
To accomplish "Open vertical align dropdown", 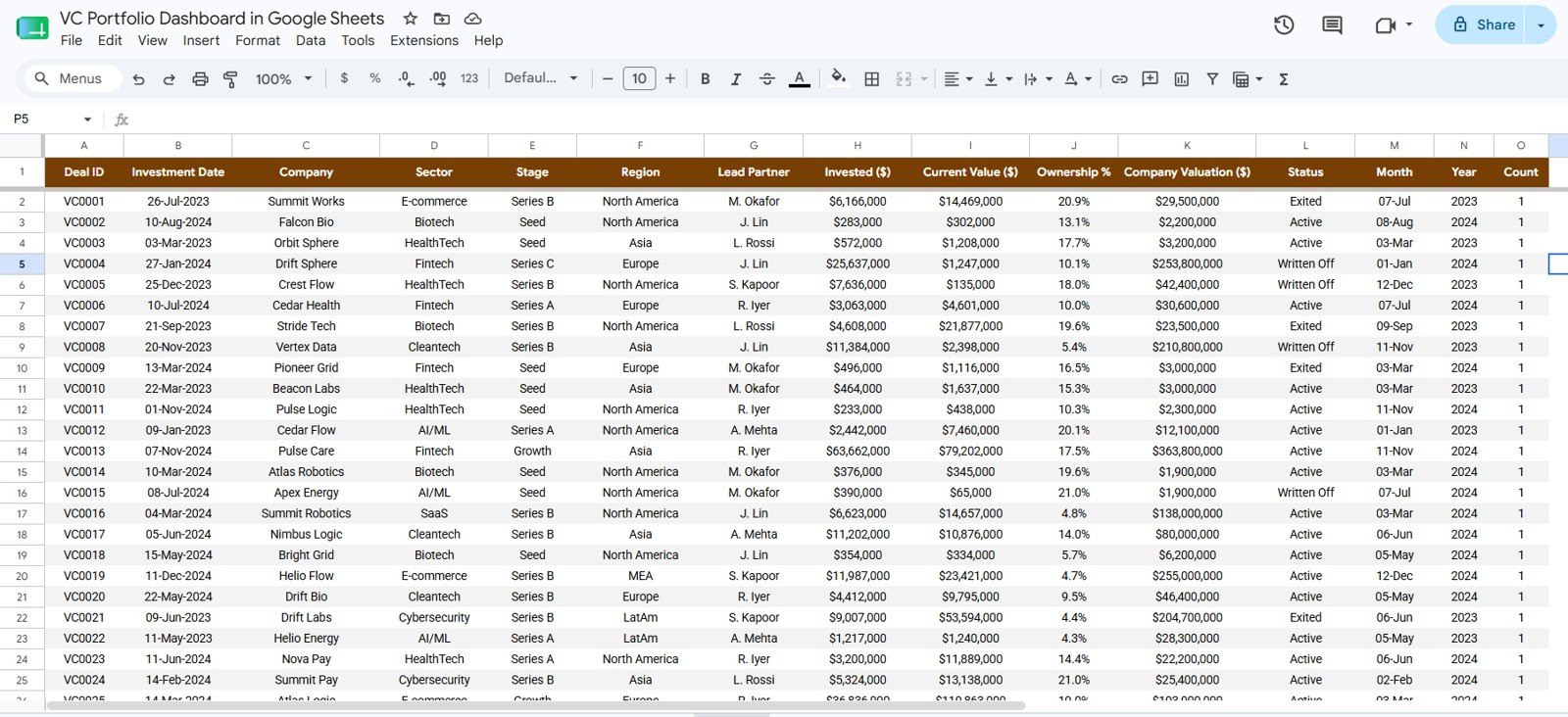I will click(997, 79).
